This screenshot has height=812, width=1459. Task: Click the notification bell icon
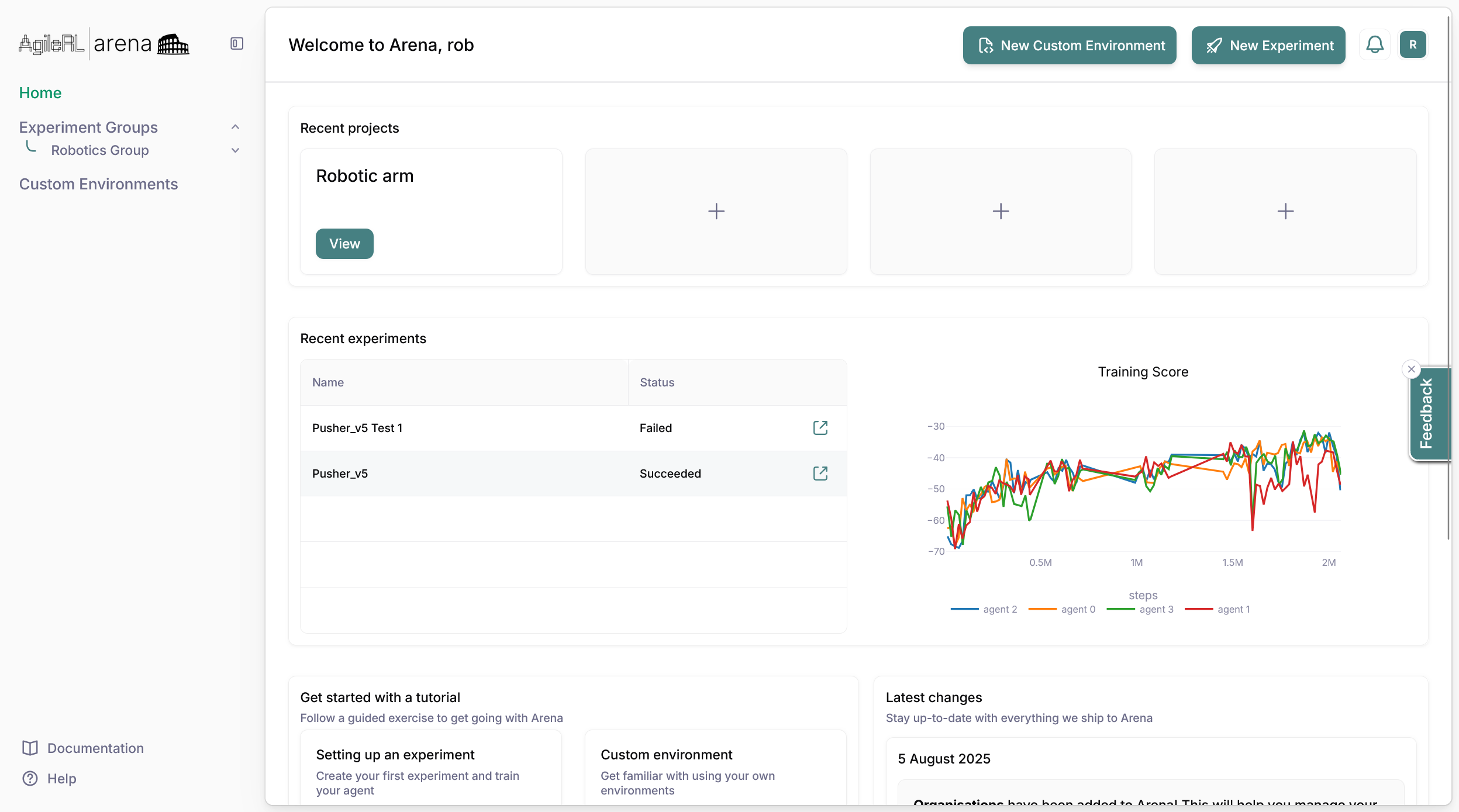[x=1375, y=44]
